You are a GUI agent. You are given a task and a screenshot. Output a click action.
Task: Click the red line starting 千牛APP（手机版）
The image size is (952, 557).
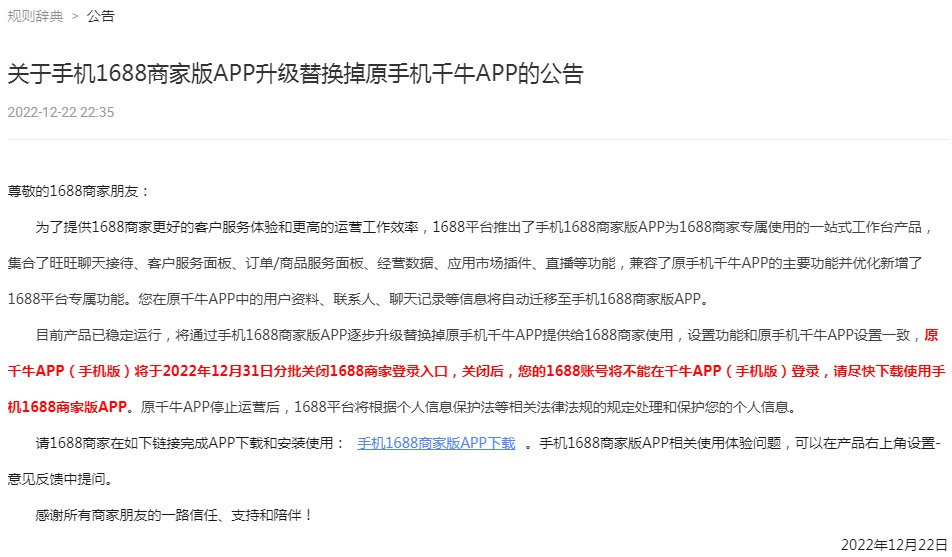click(476, 371)
